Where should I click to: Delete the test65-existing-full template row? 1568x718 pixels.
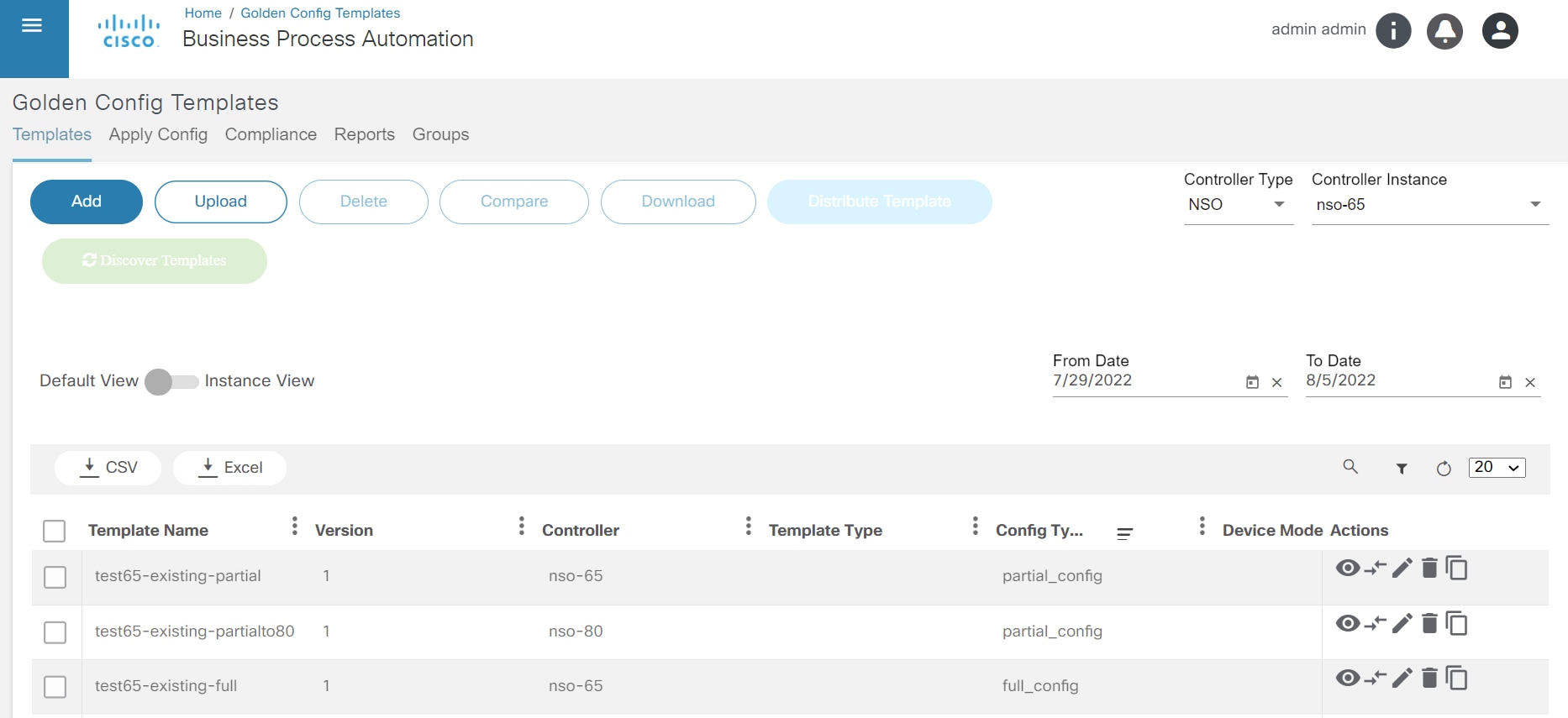1429,679
